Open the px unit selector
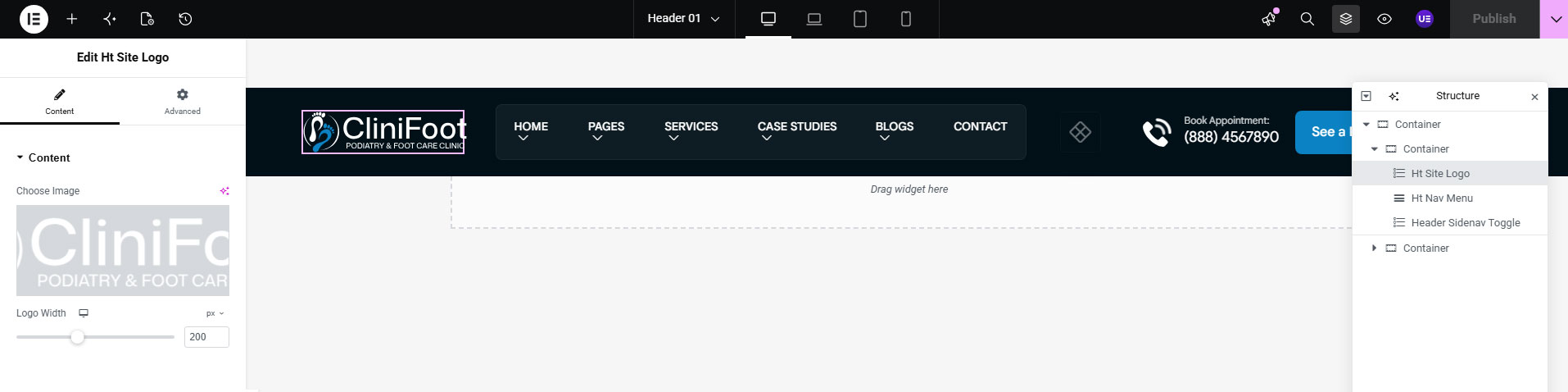Screen dimensions: 1568x392 coord(215,313)
